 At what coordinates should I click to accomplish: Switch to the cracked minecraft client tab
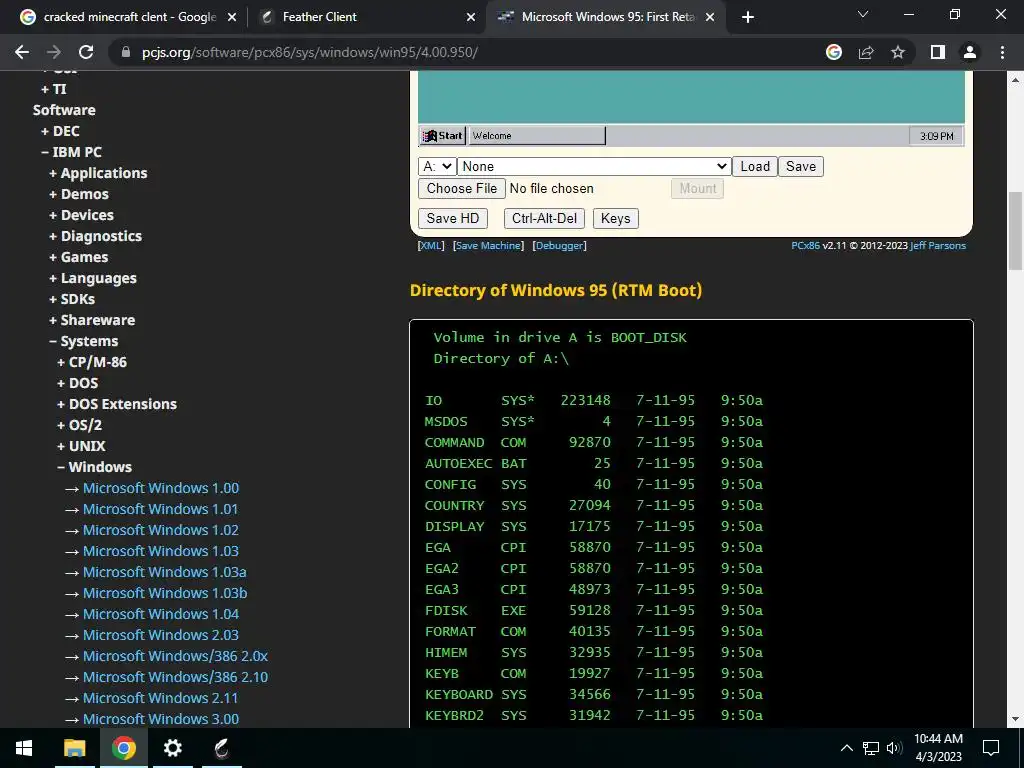[x=129, y=17]
